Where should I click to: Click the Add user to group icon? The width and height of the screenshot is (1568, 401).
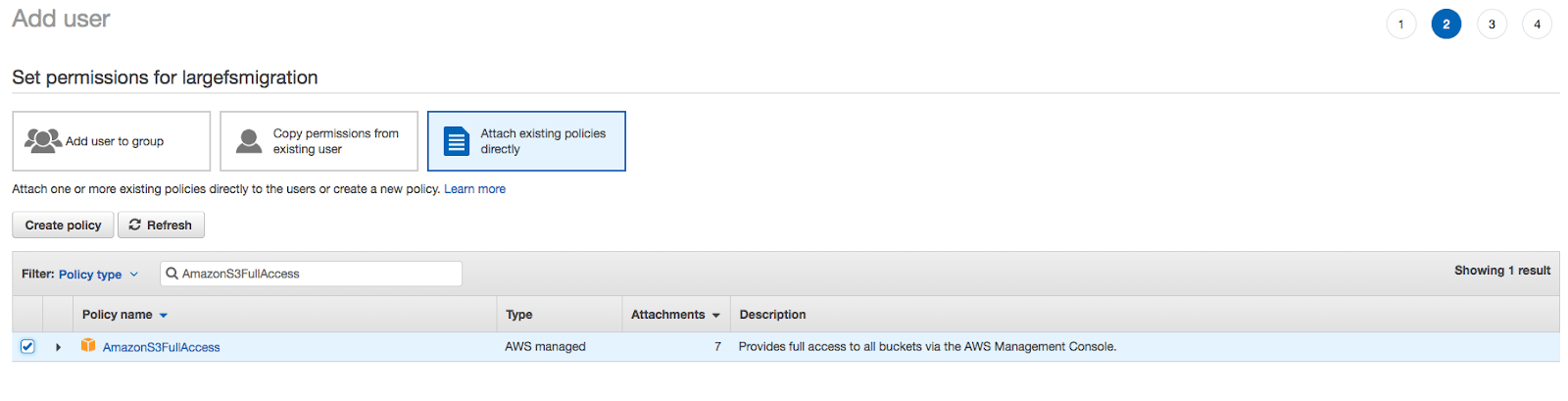pos(43,140)
